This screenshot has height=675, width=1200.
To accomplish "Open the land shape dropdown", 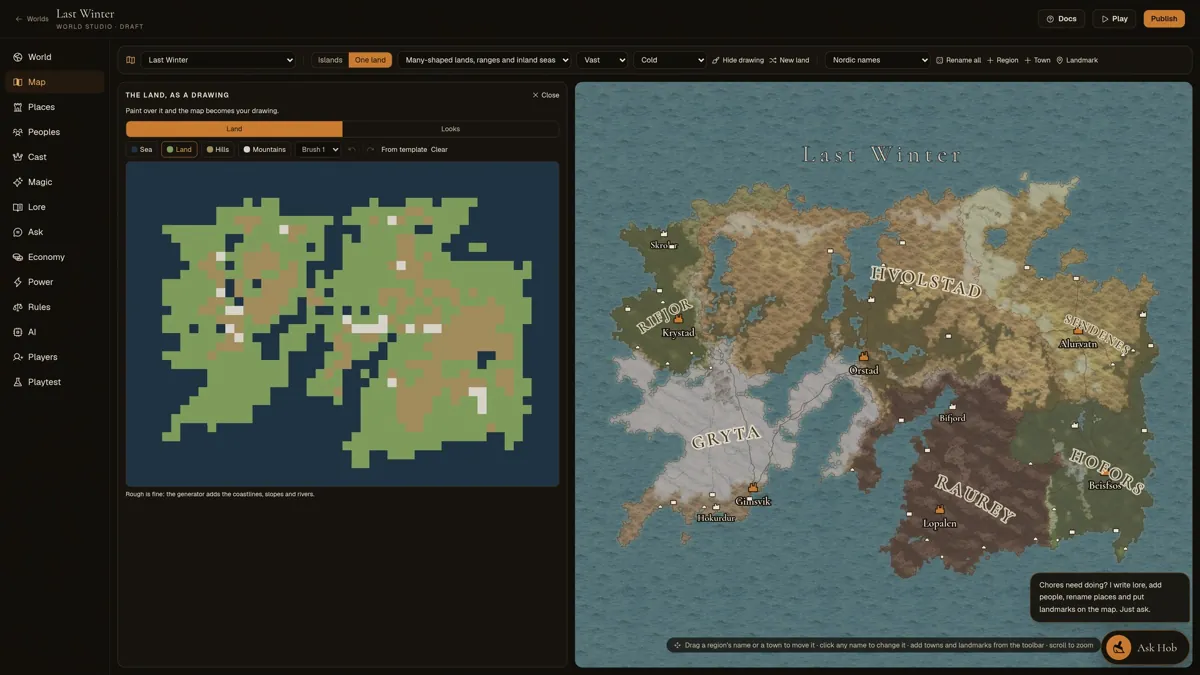I will pyautogui.click(x=485, y=60).
